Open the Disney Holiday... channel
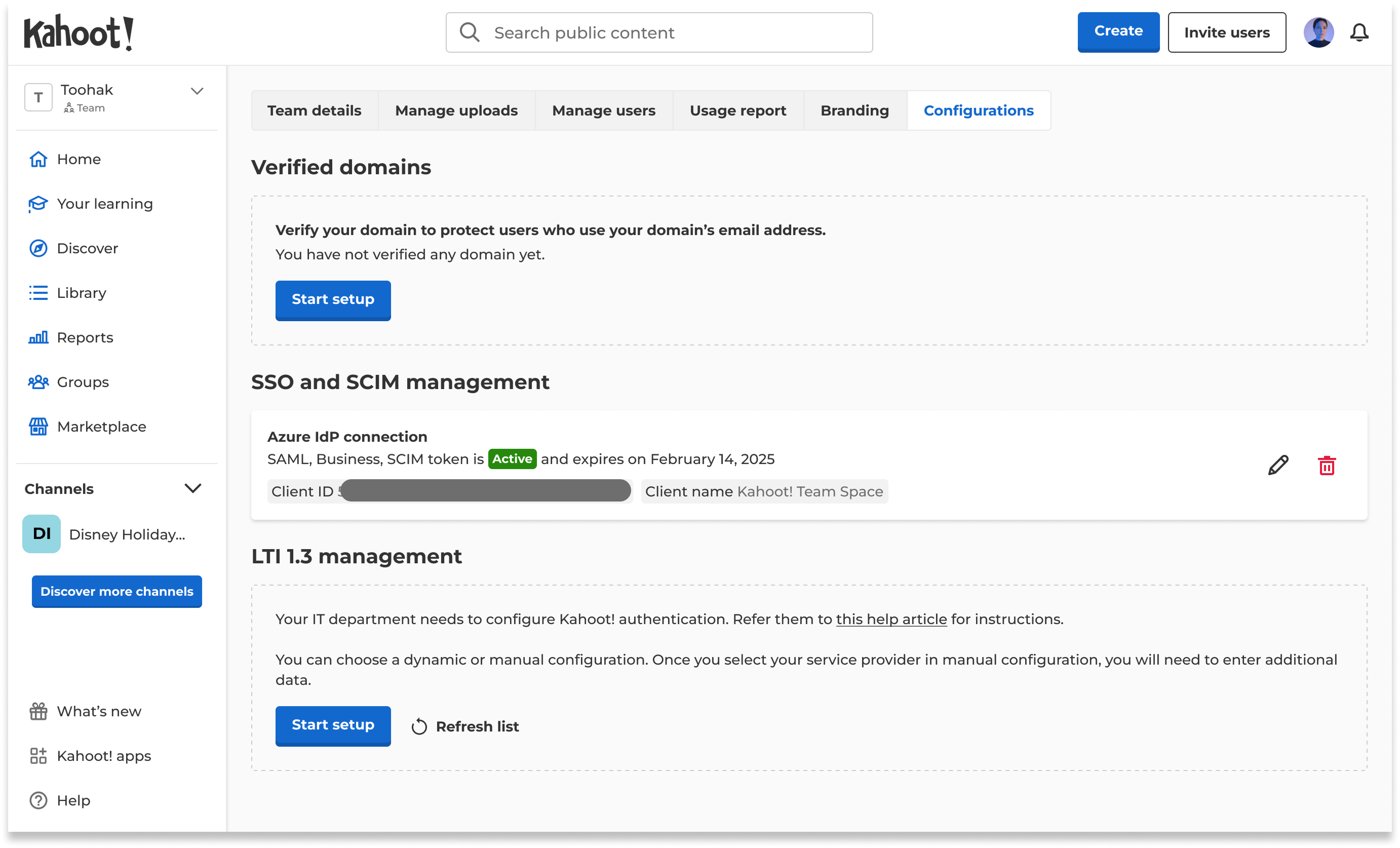 coord(127,534)
